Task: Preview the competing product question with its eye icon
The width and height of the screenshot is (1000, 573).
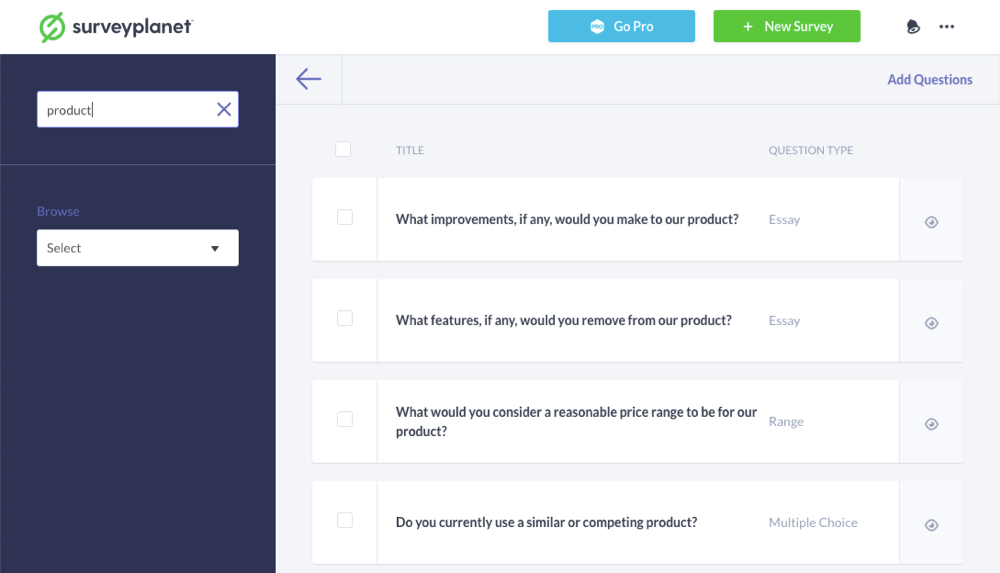Action: coord(931,525)
